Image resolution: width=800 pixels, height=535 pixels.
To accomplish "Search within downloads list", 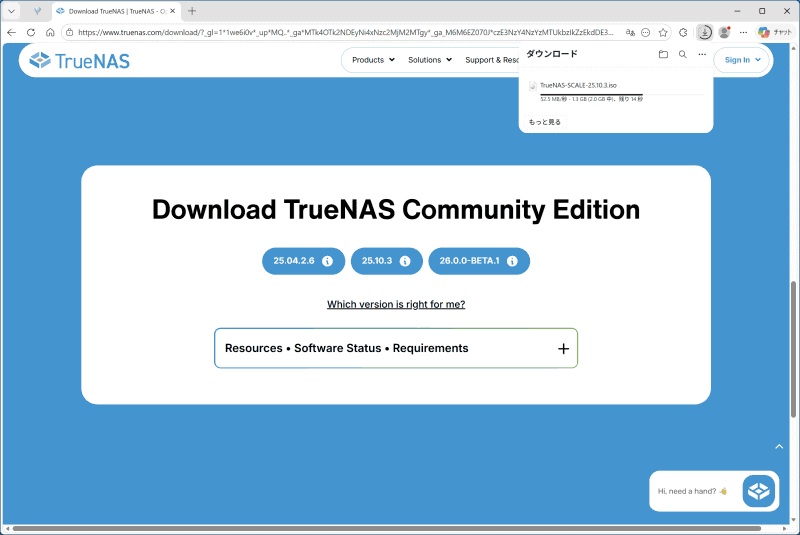I will click(682, 54).
